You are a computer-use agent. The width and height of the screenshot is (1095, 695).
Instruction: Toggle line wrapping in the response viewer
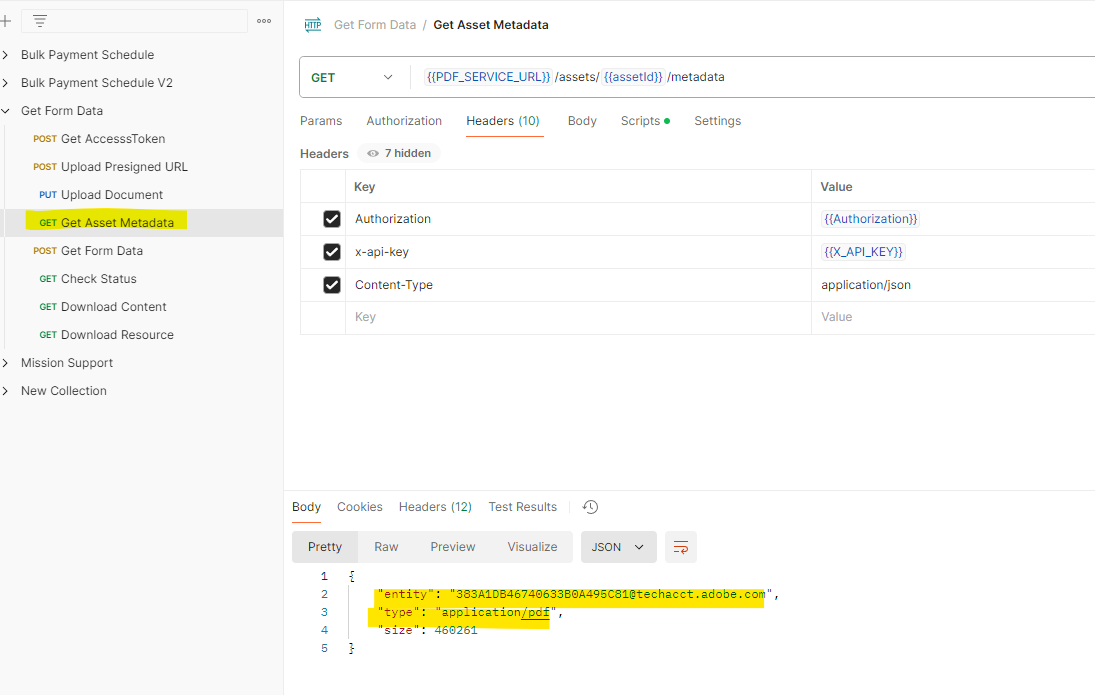point(681,547)
